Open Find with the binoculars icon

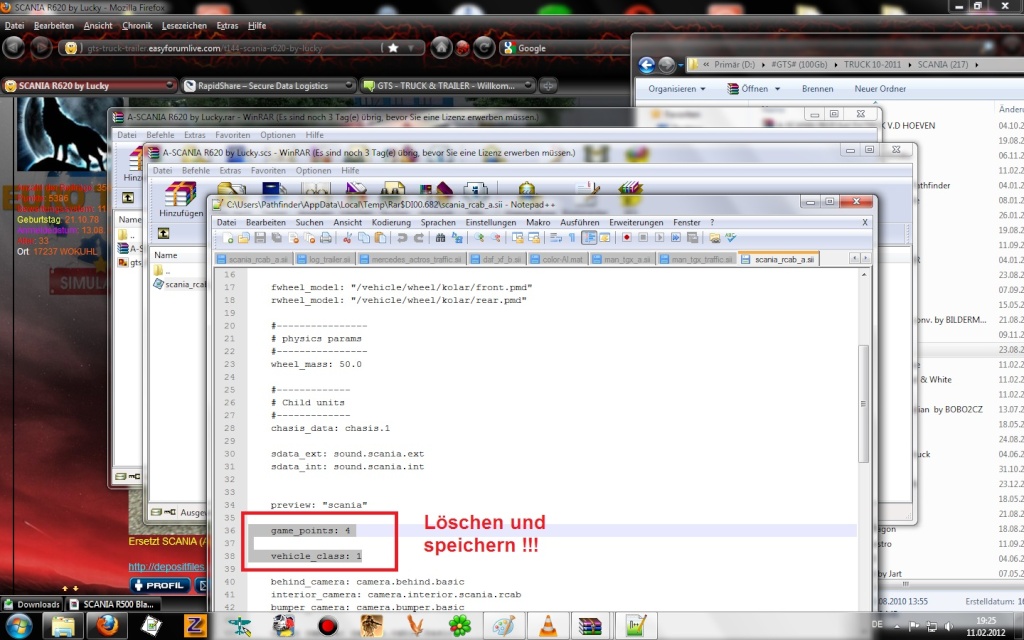pyautogui.click(x=440, y=238)
